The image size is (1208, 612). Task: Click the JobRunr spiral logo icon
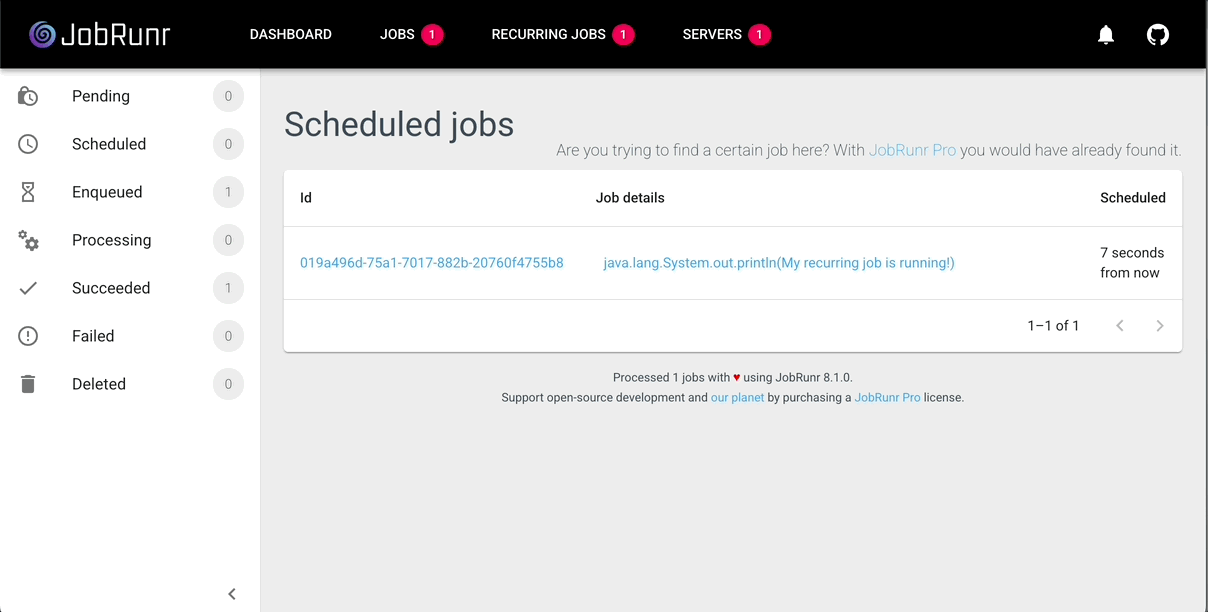click(x=42, y=35)
